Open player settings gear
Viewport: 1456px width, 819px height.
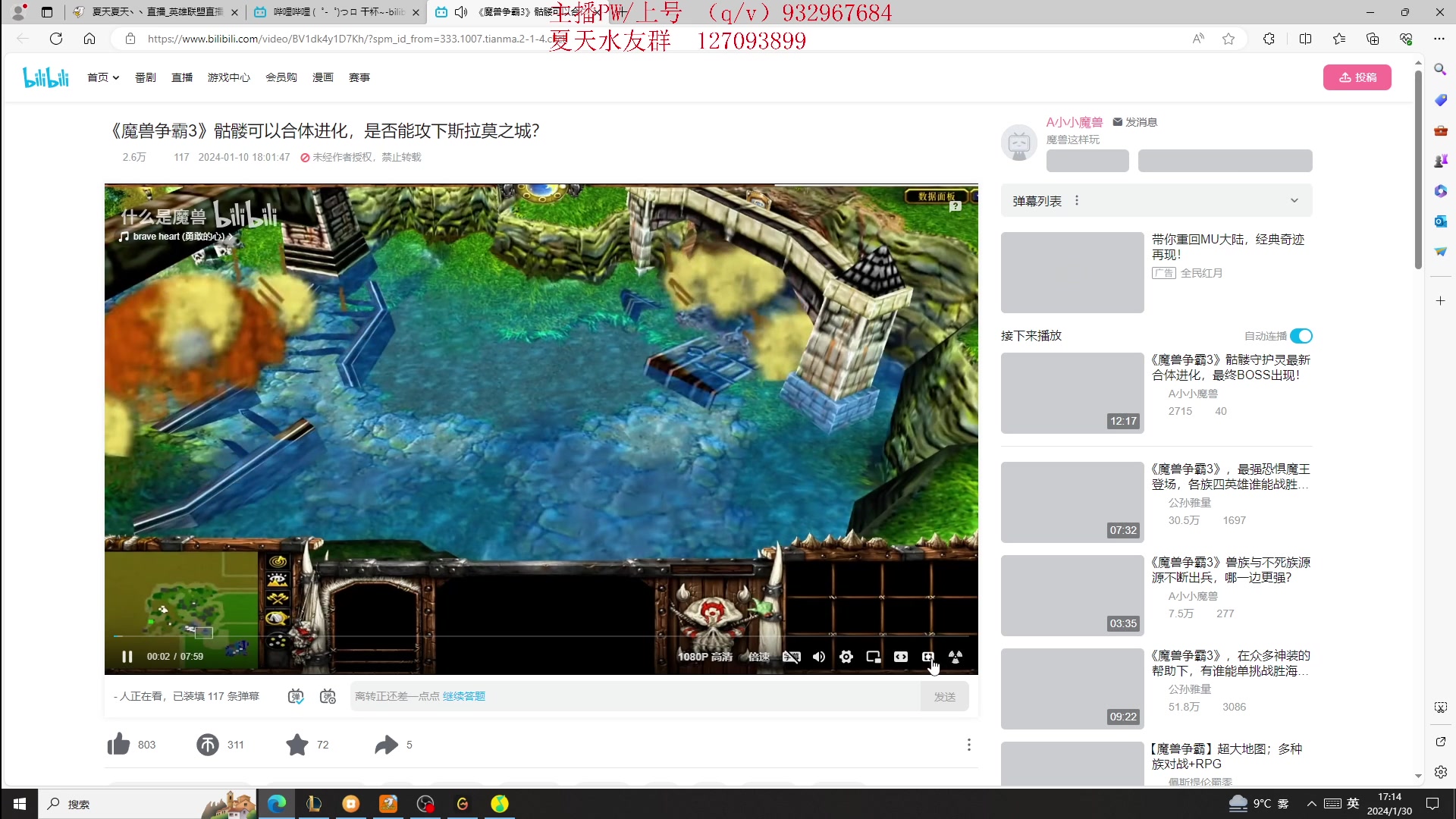846,657
